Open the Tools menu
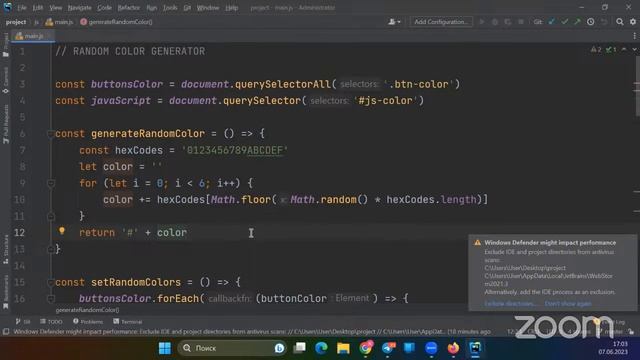 pyautogui.click(x=170, y=8)
